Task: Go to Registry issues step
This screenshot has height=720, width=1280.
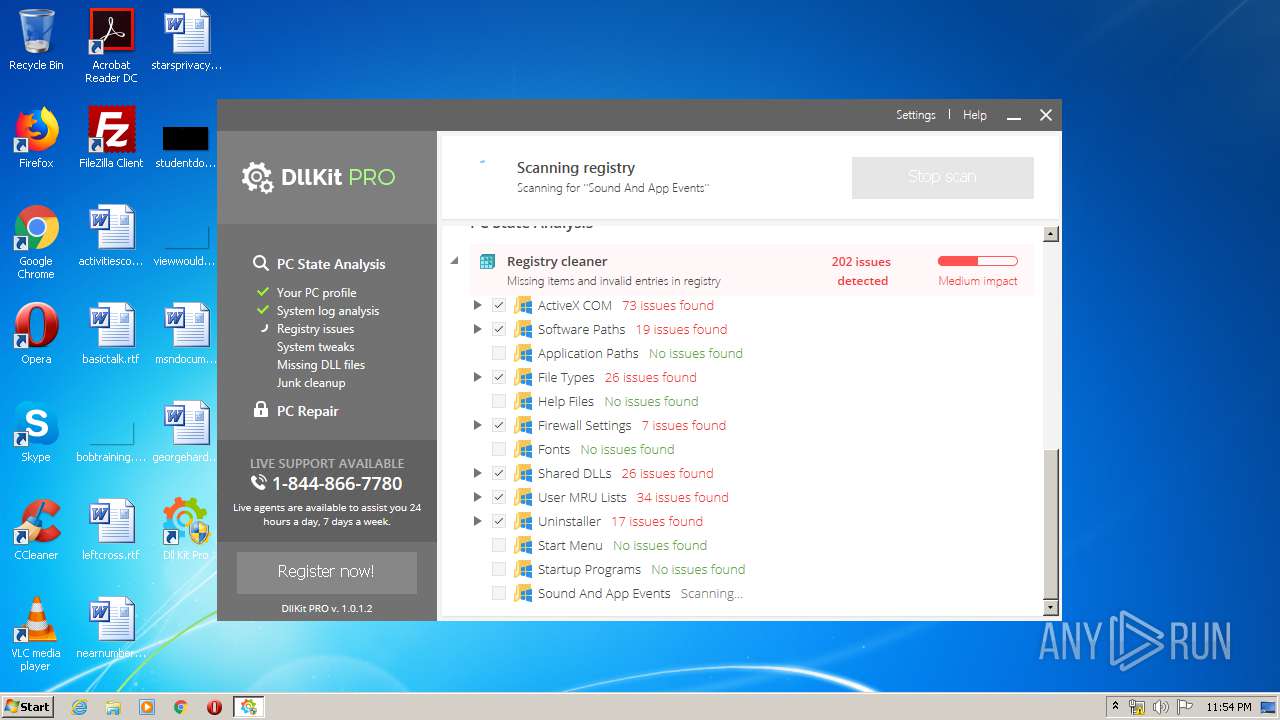Action: [315, 329]
